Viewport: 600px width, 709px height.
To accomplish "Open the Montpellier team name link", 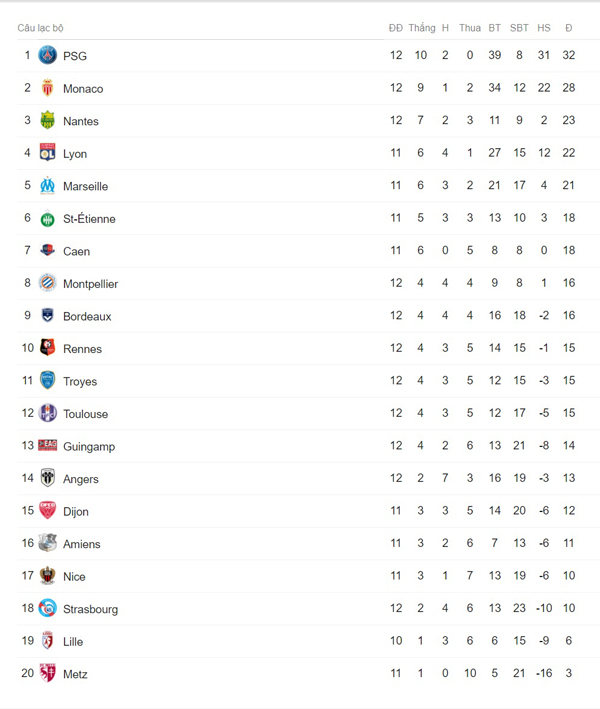I will coord(90,284).
